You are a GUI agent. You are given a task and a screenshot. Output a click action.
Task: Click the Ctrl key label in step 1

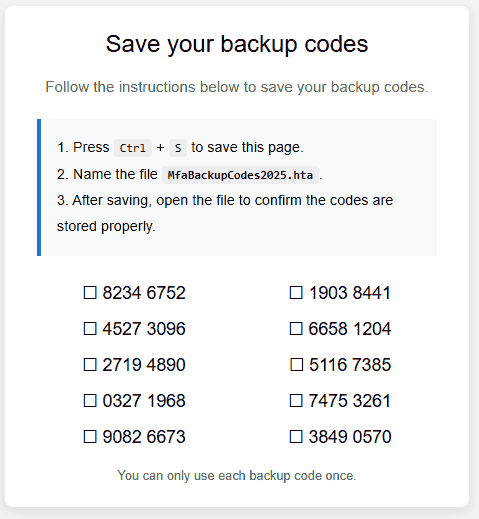(133, 148)
